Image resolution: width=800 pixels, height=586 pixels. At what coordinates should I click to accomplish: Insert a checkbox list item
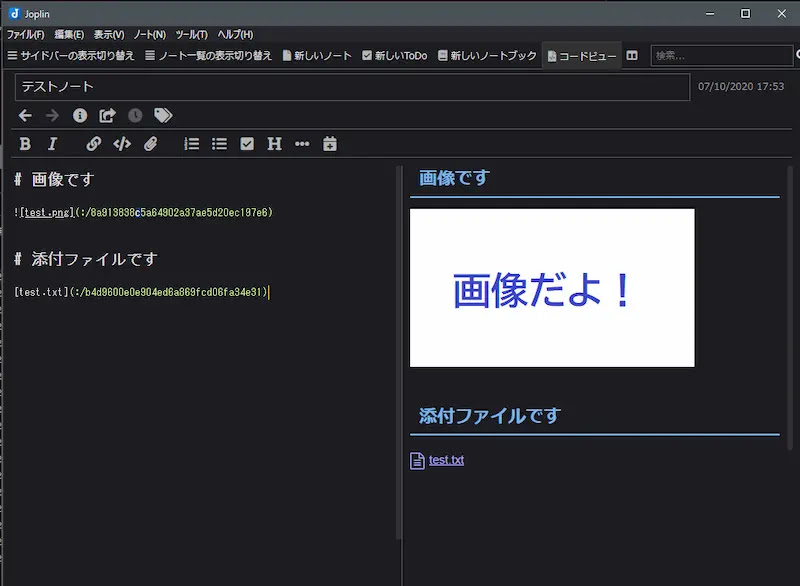247,144
